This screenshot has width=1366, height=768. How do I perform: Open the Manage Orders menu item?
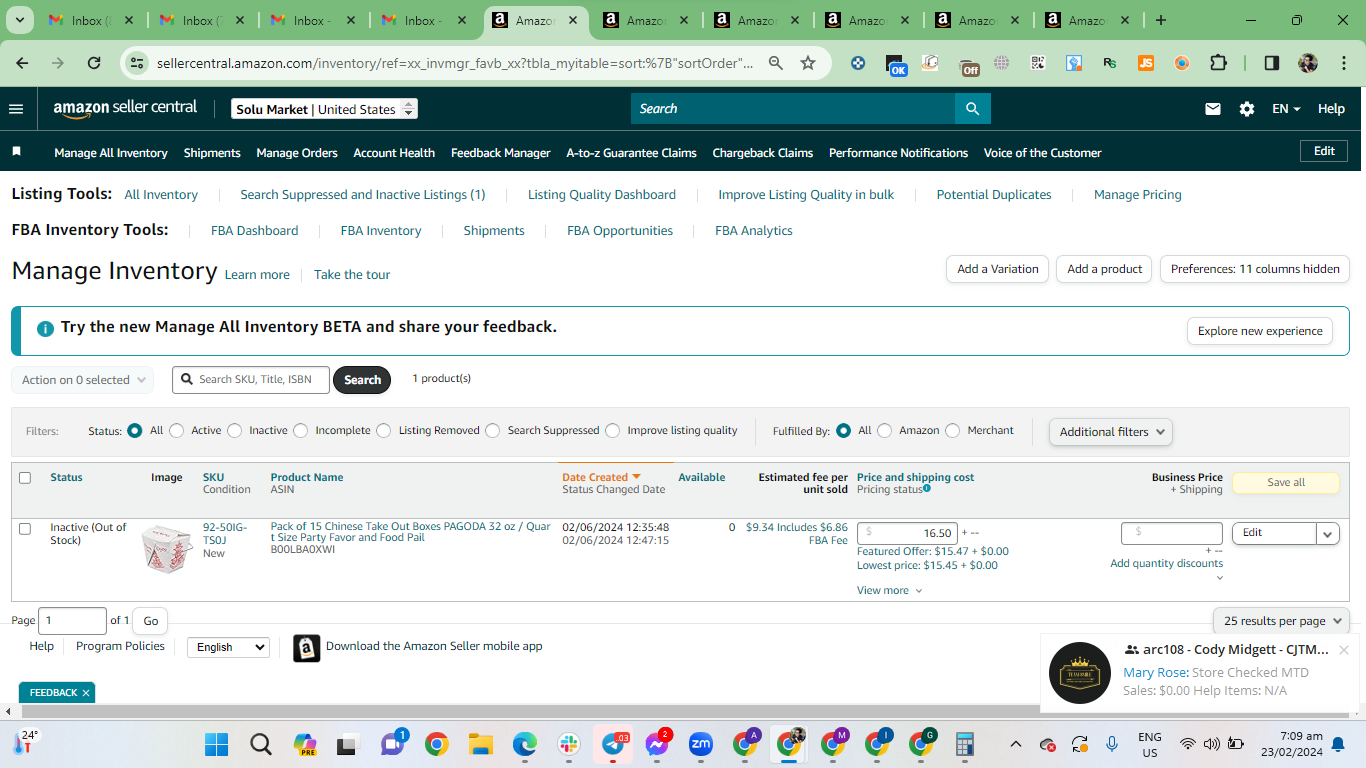click(x=297, y=153)
